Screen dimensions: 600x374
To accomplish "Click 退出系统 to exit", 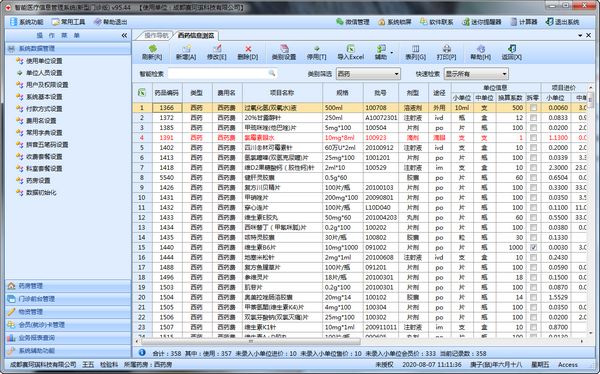I will pos(562,22).
